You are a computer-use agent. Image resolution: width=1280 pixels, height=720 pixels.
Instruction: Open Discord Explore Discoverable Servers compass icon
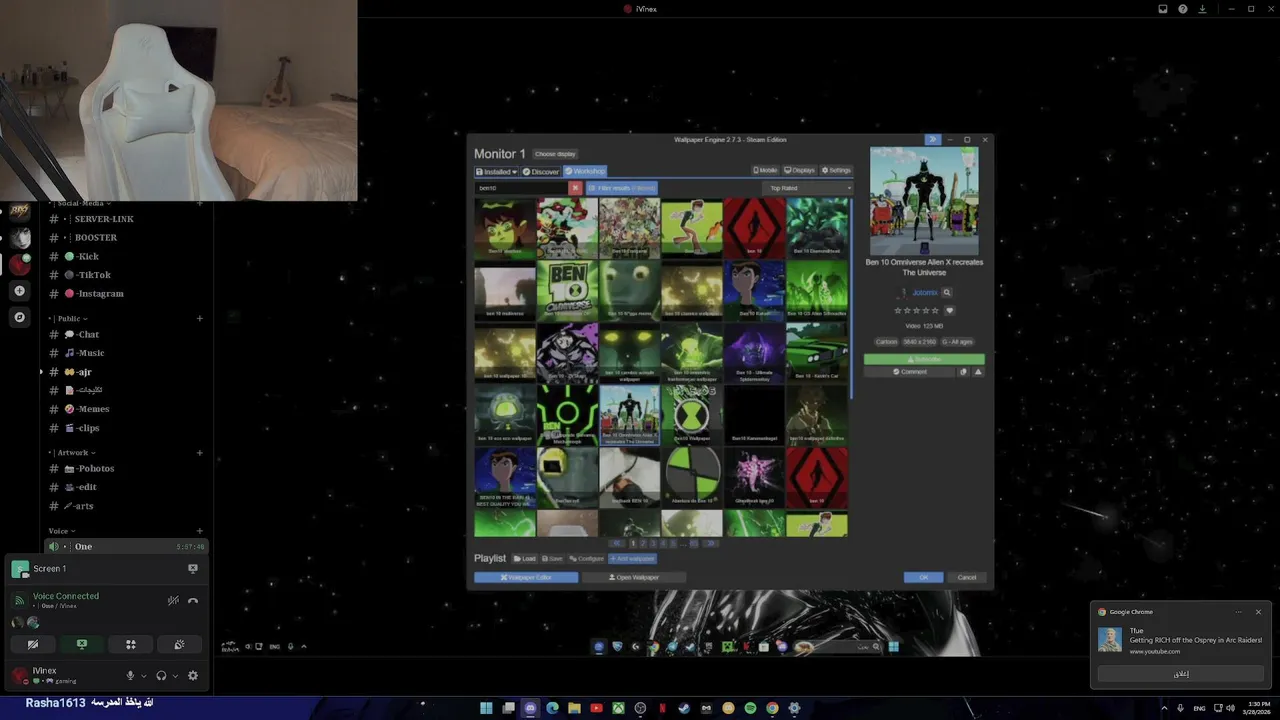(x=20, y=317)
